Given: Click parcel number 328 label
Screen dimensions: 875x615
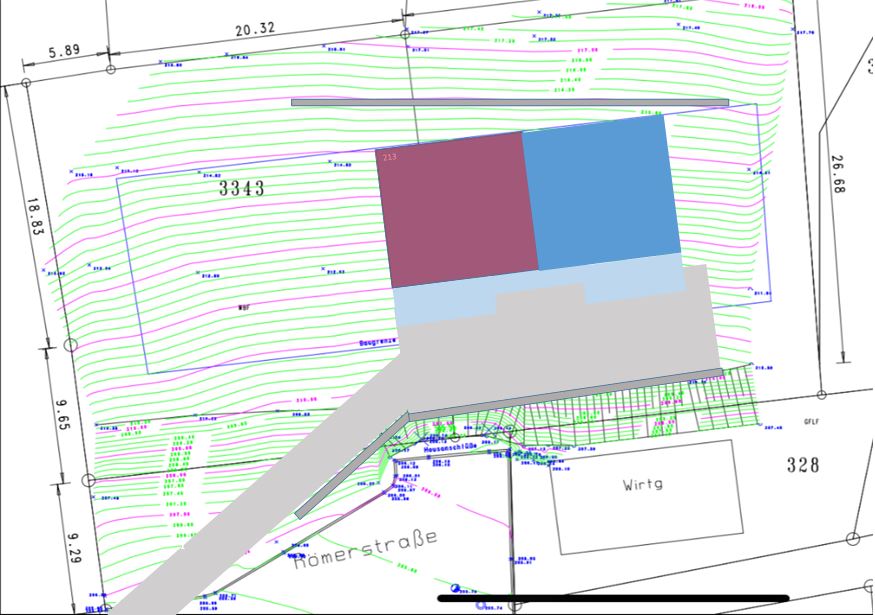Looking at the screenshot, I should point(802,465).
